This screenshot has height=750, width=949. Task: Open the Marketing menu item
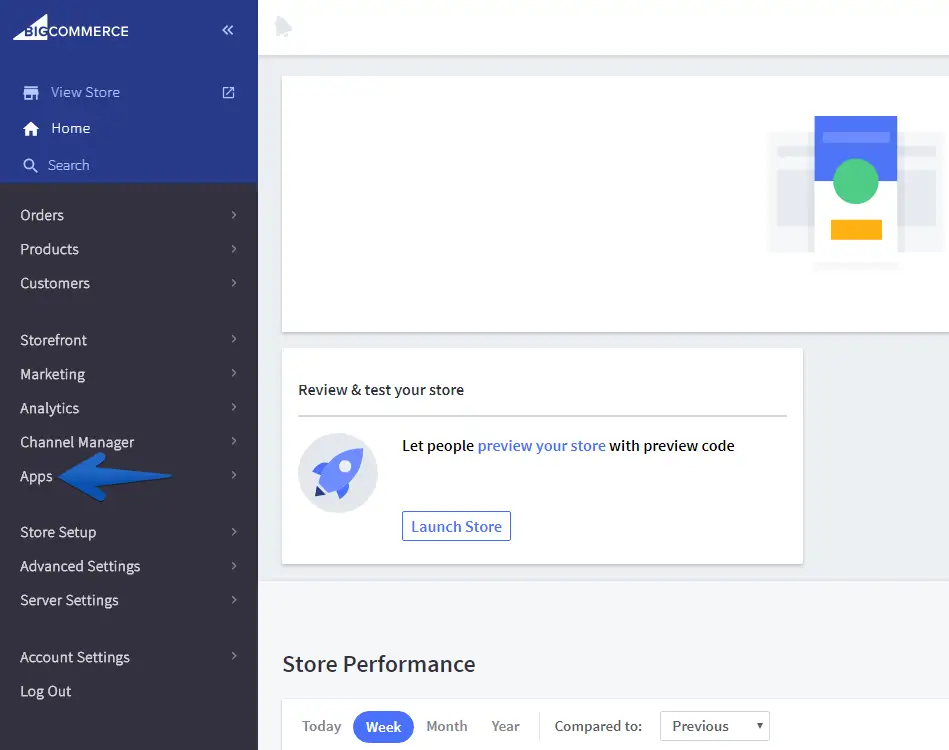pyautogui.click(x=53, y=374)
